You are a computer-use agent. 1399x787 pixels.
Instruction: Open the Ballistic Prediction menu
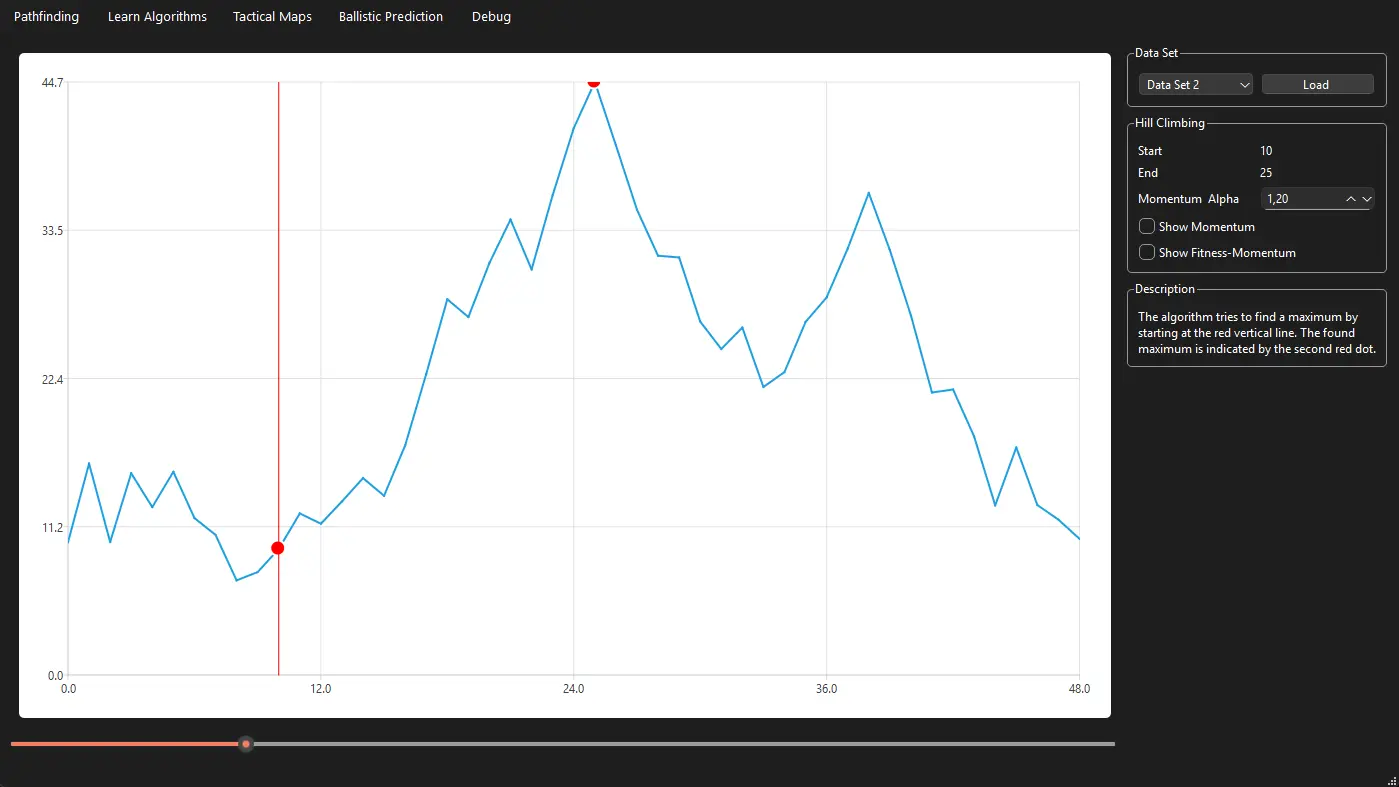(390, 17)
